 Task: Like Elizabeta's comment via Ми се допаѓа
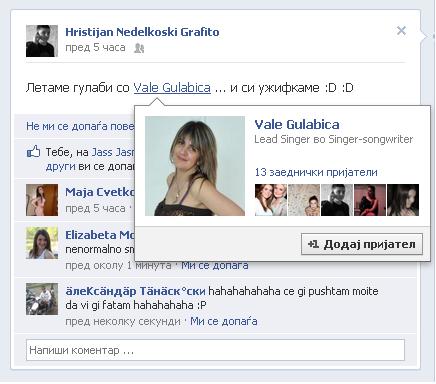(x=215, y=265)
